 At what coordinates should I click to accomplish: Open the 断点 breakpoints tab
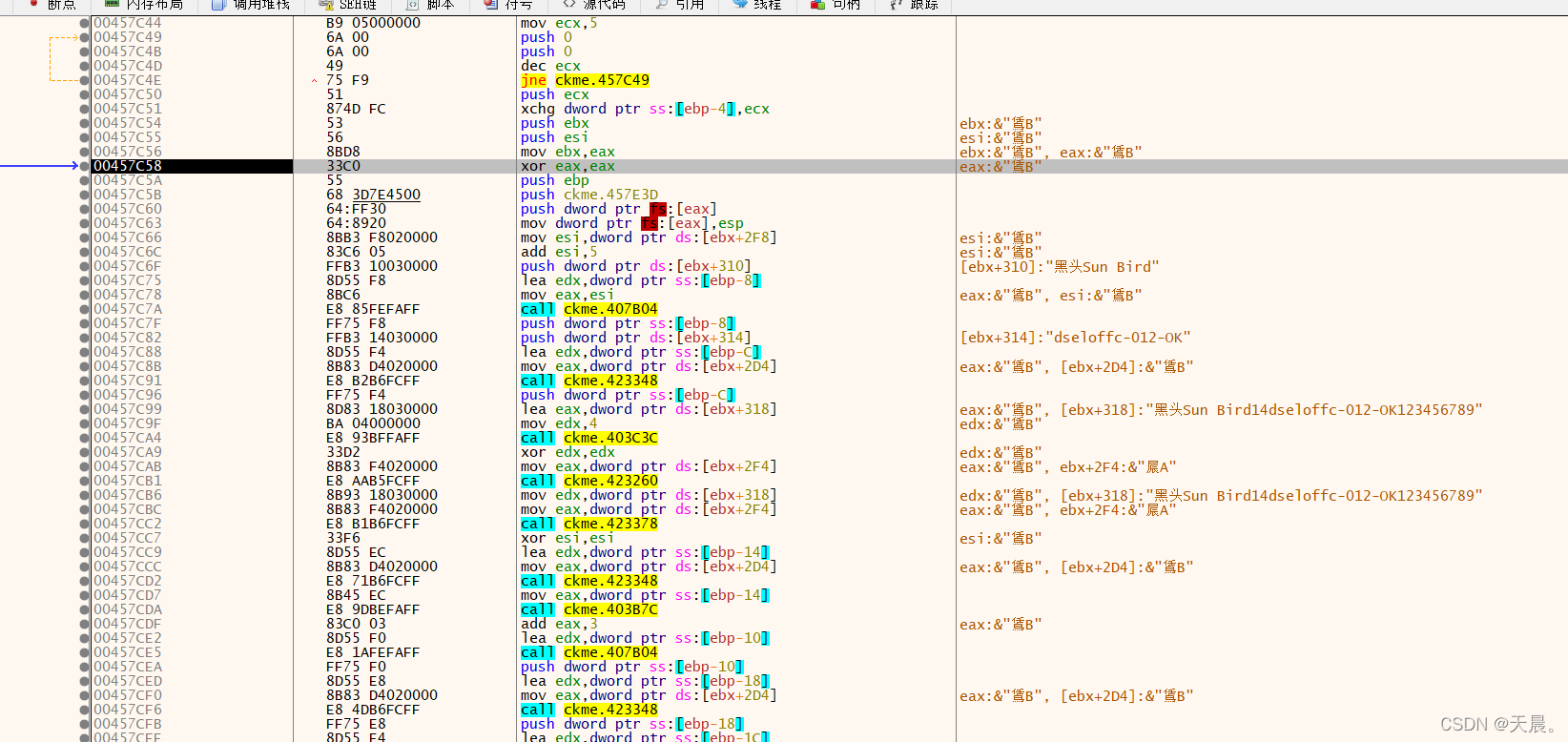click(x=52, y=5)
